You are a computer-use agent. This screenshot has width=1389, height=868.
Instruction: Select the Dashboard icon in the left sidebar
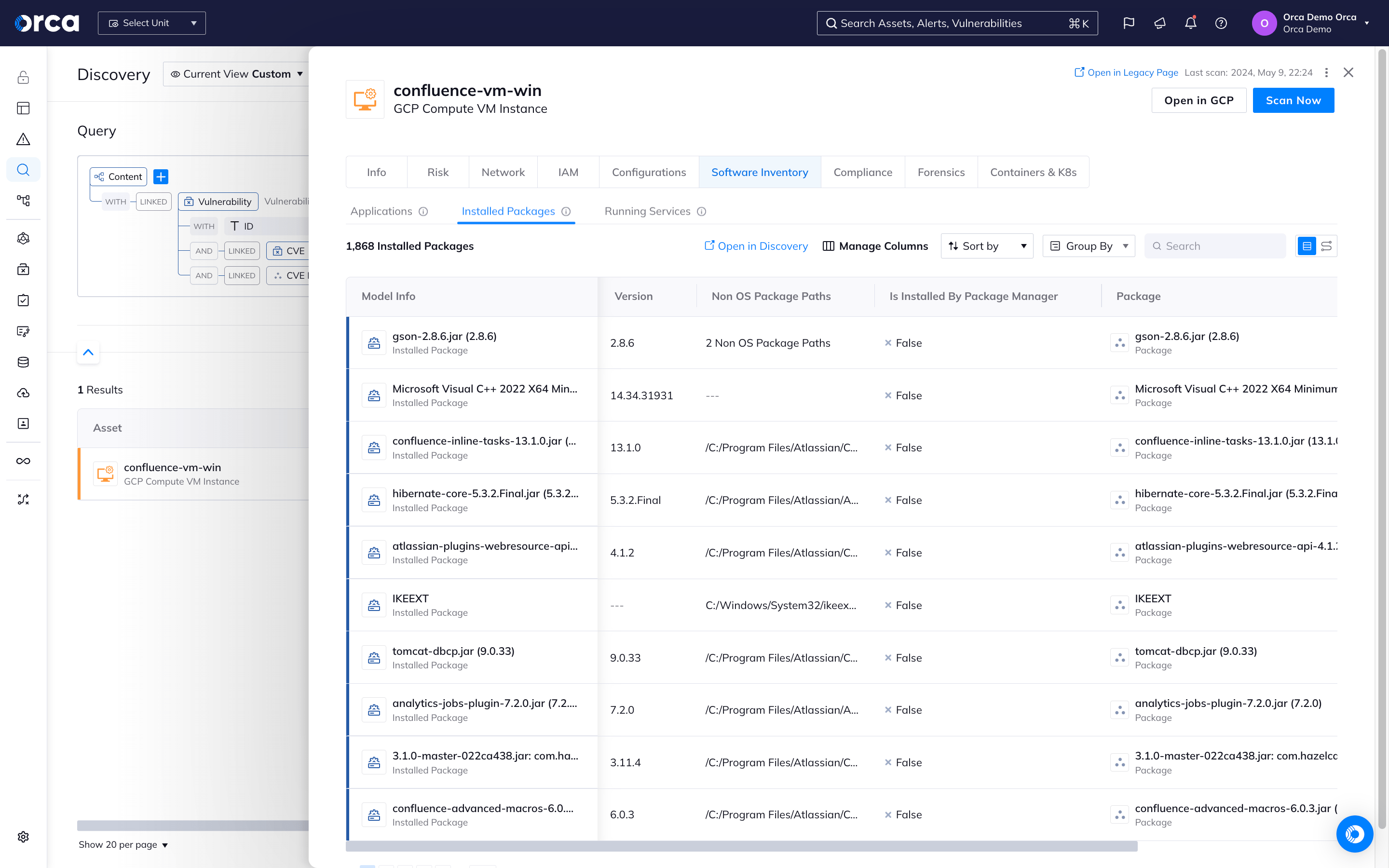tap(23, 108)
